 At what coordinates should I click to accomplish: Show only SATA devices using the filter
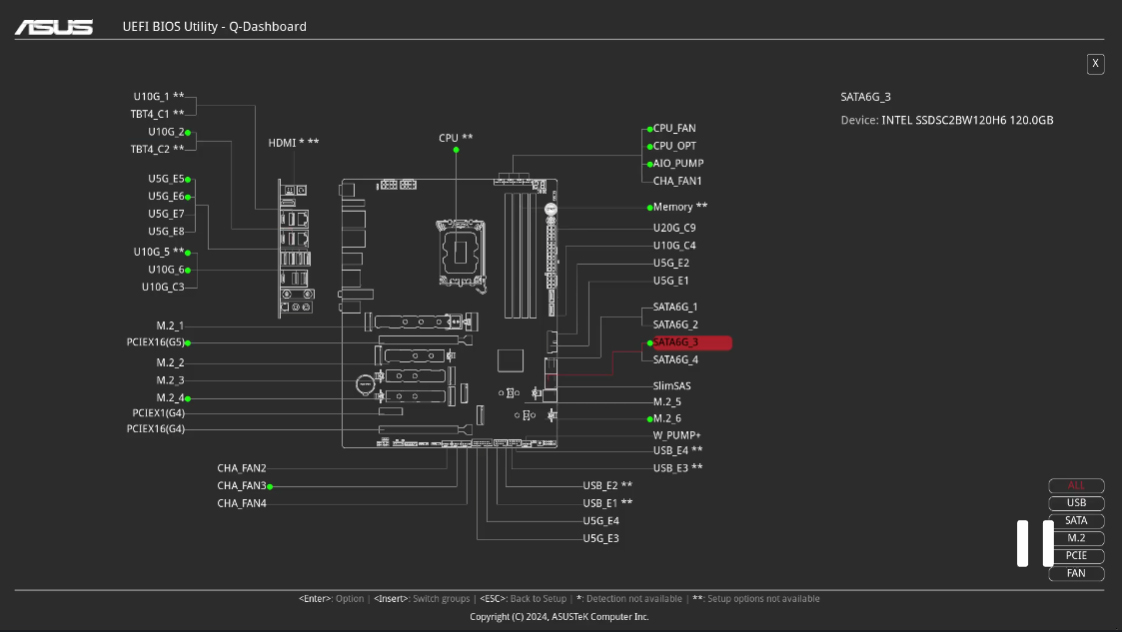click(1076, 520)
